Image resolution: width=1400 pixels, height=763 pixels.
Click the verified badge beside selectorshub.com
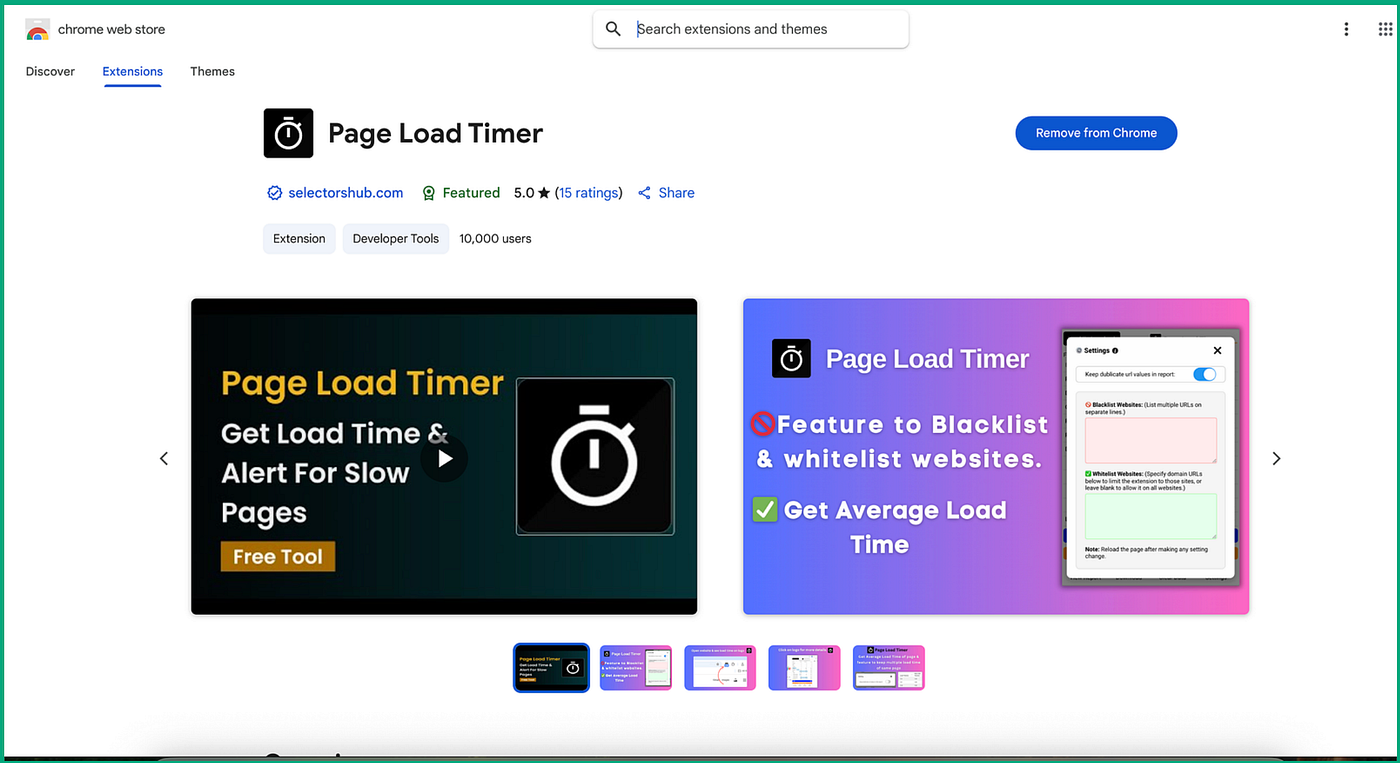click(x=274, y=193)
